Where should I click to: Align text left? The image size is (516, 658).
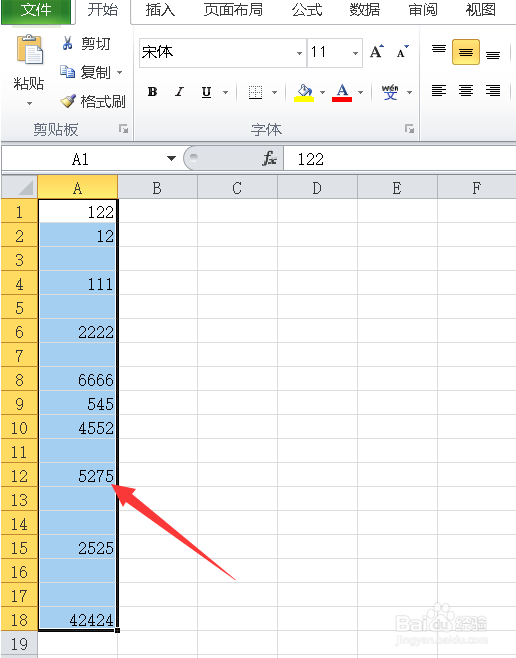coord(439,91)
